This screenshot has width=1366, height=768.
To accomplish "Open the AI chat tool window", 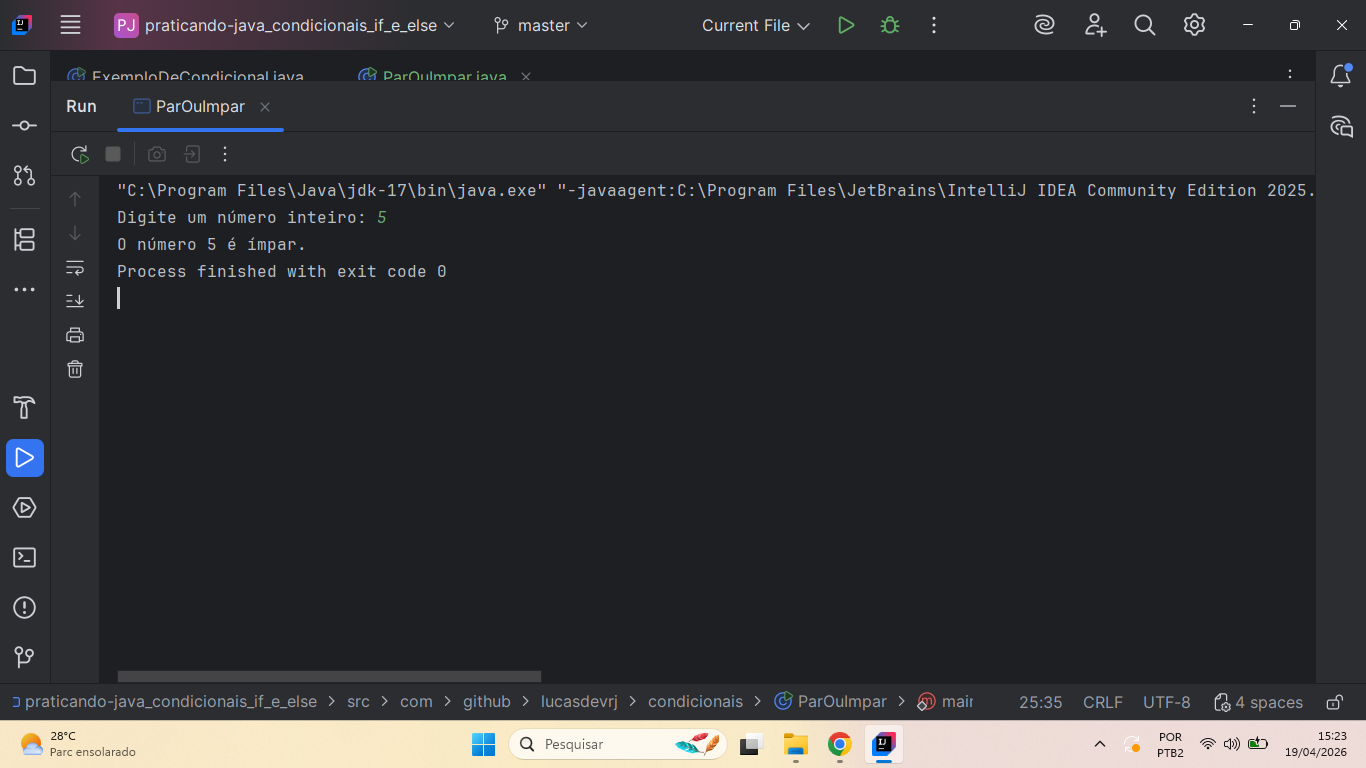I will point(1341,126).
